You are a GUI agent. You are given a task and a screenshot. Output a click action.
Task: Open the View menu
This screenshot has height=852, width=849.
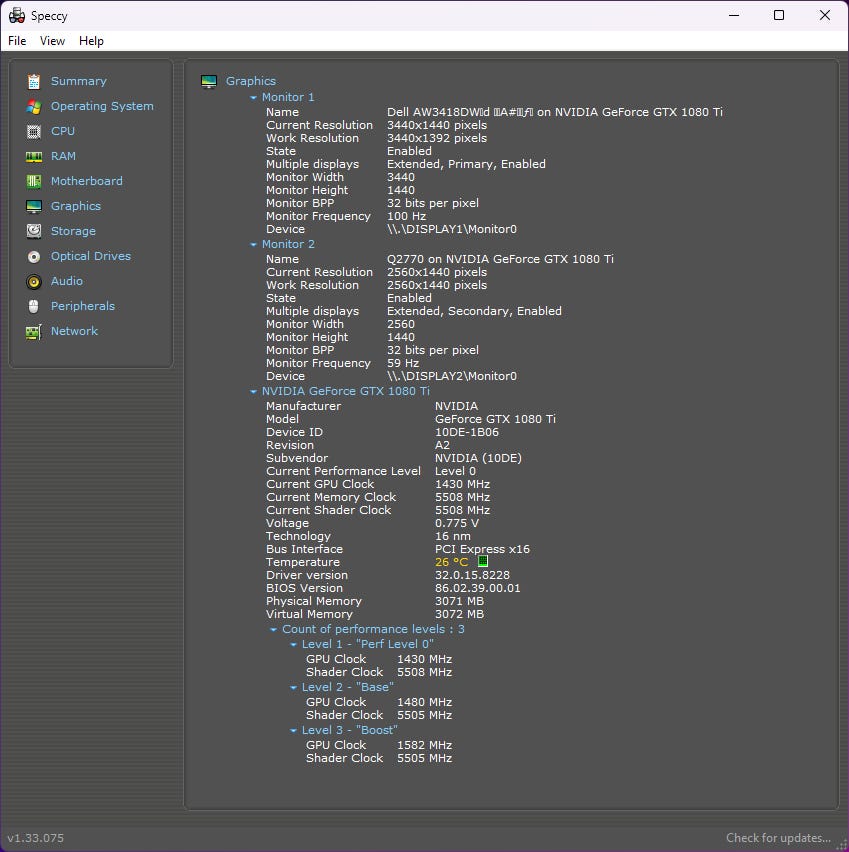(52, 41)
